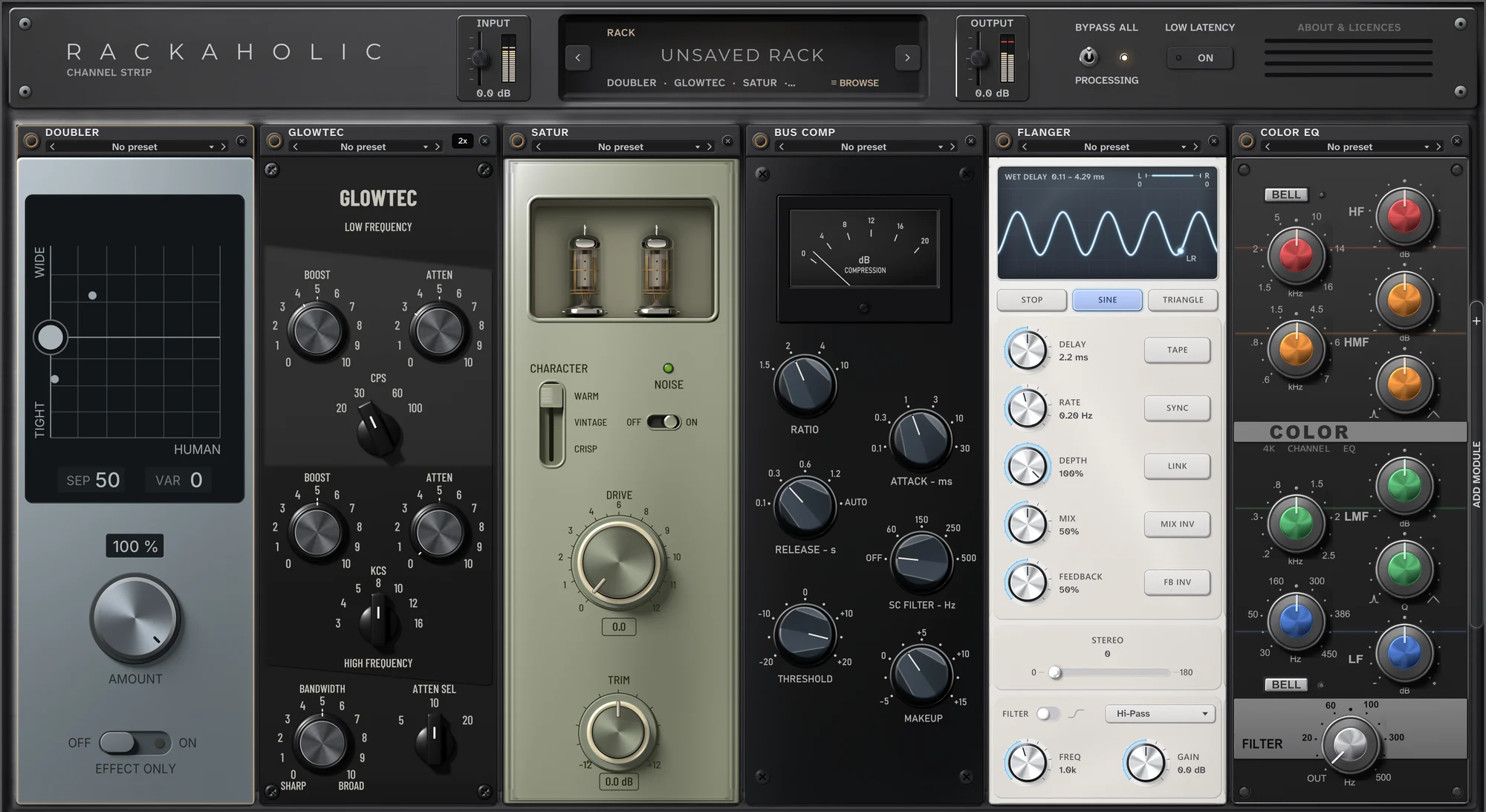
Task: Toggle the SATUR module power button
Action: coord(517,141)
